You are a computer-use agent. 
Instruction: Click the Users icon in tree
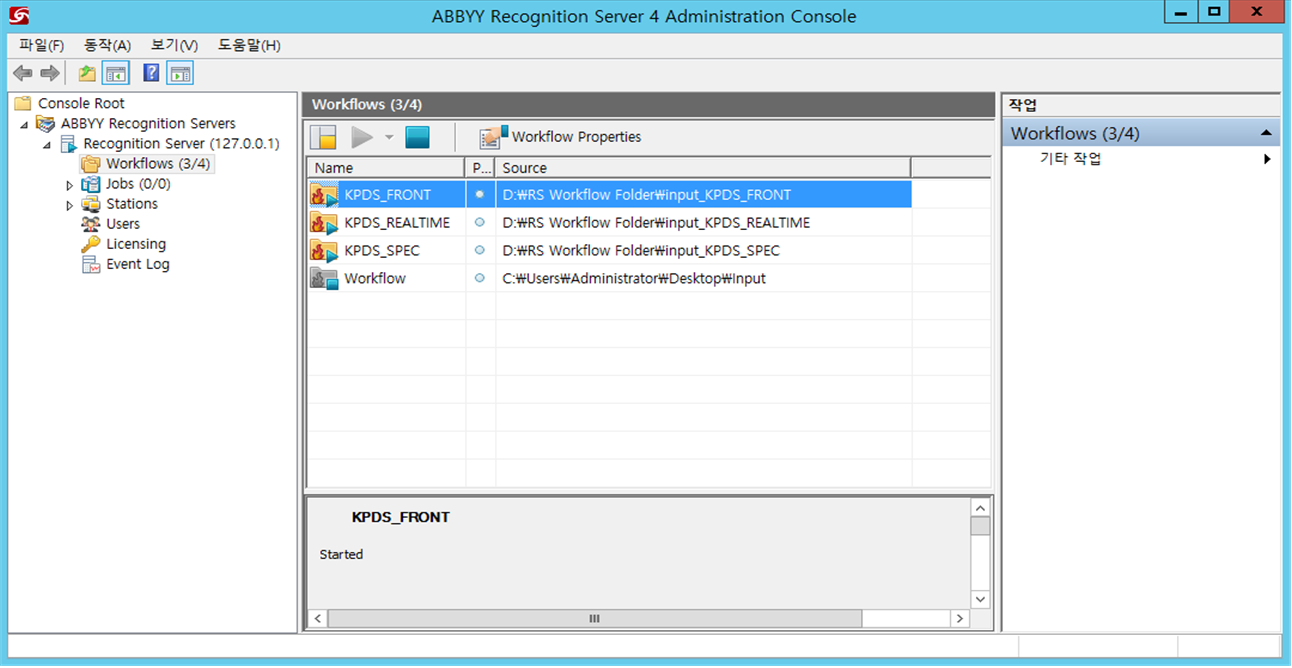pos(91,224)
